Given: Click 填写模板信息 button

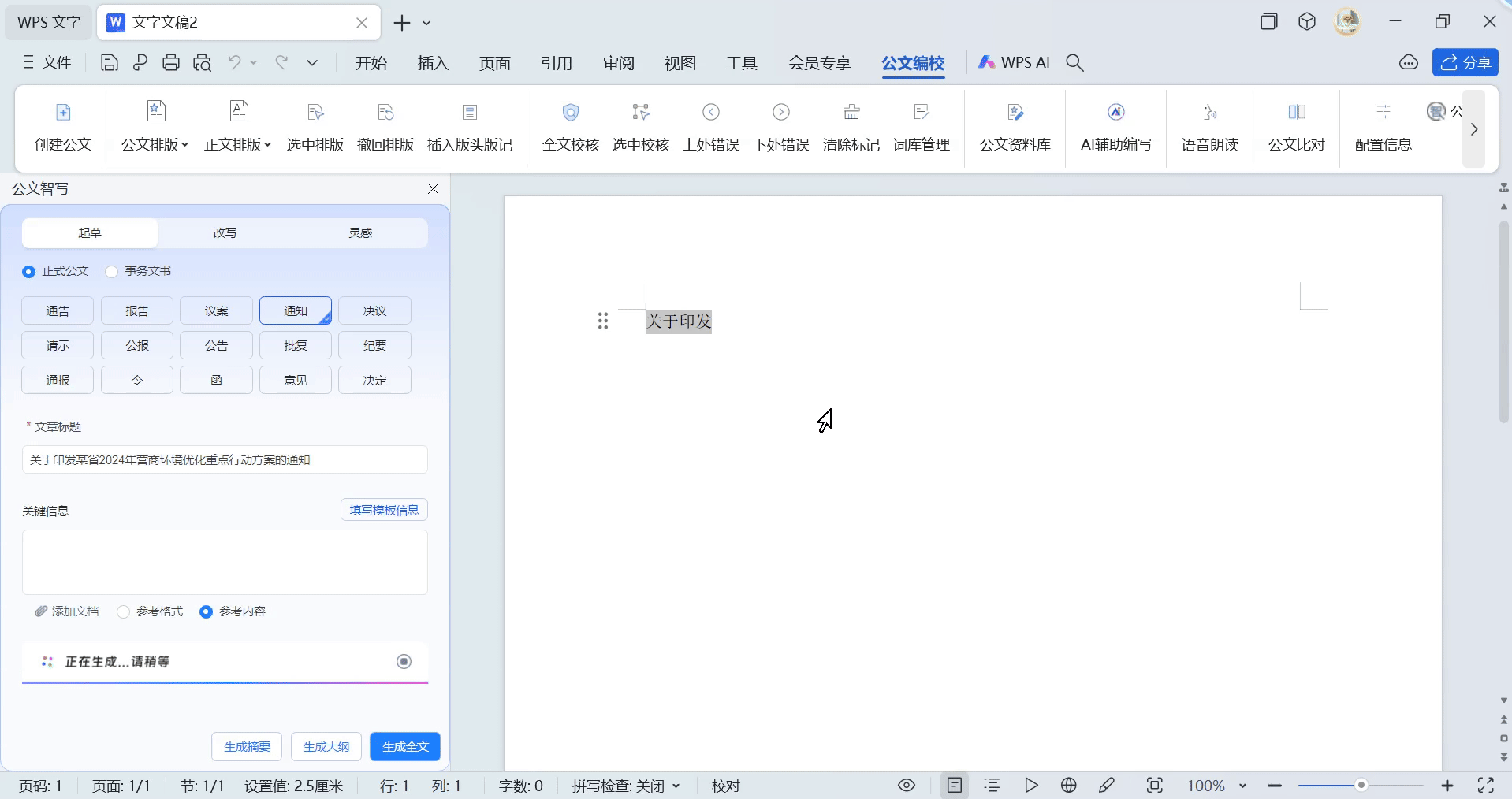Looking at the screenshot, I should tap(384, 510).
